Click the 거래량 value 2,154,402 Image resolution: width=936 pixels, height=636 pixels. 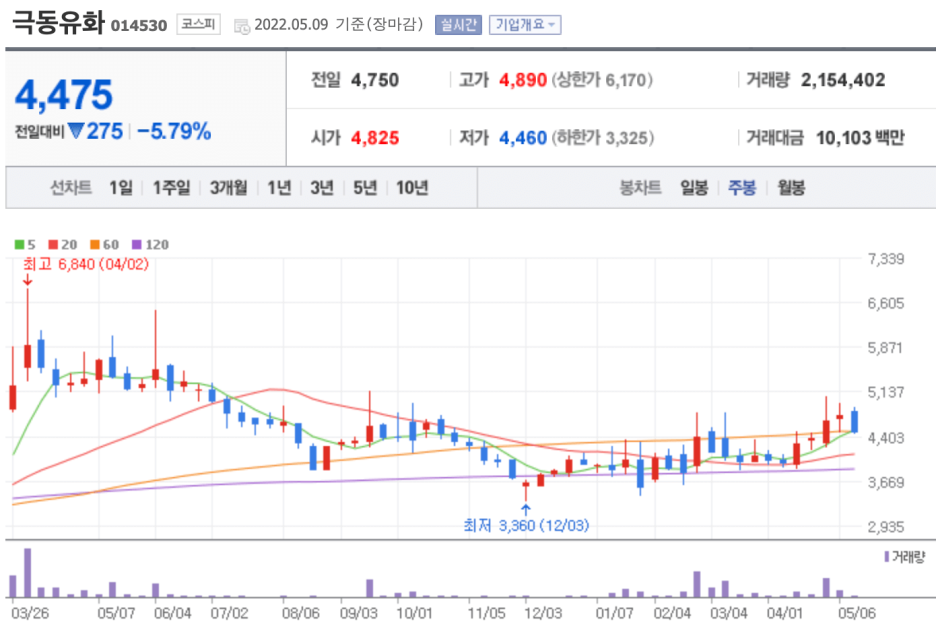[x=843, y=80]
